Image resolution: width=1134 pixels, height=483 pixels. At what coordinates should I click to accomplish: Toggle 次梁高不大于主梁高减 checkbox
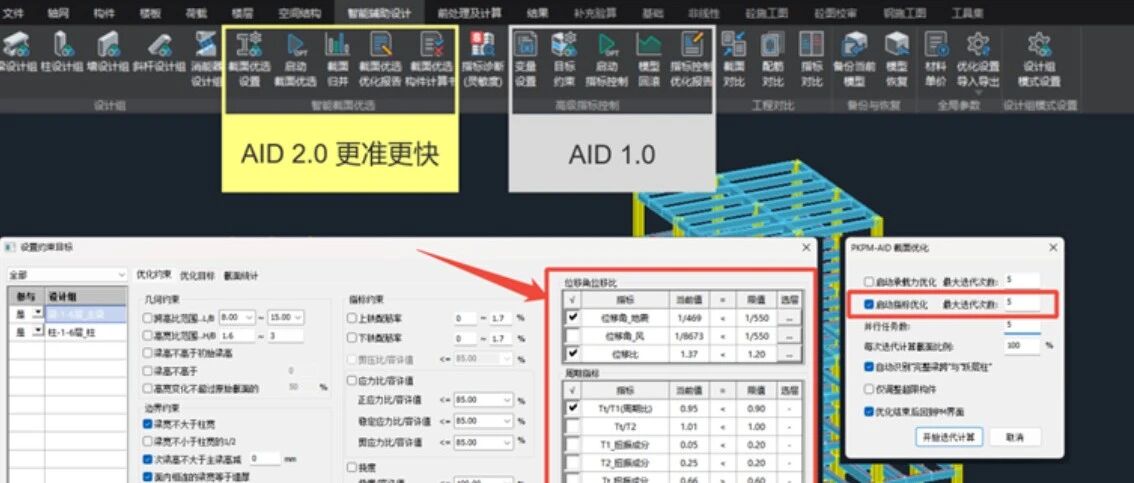point(148,459)
